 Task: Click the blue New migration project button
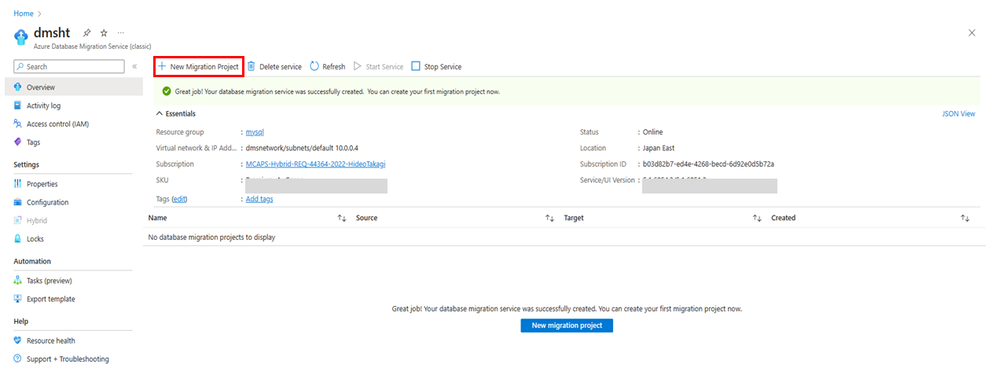click(x=566, y=325)
